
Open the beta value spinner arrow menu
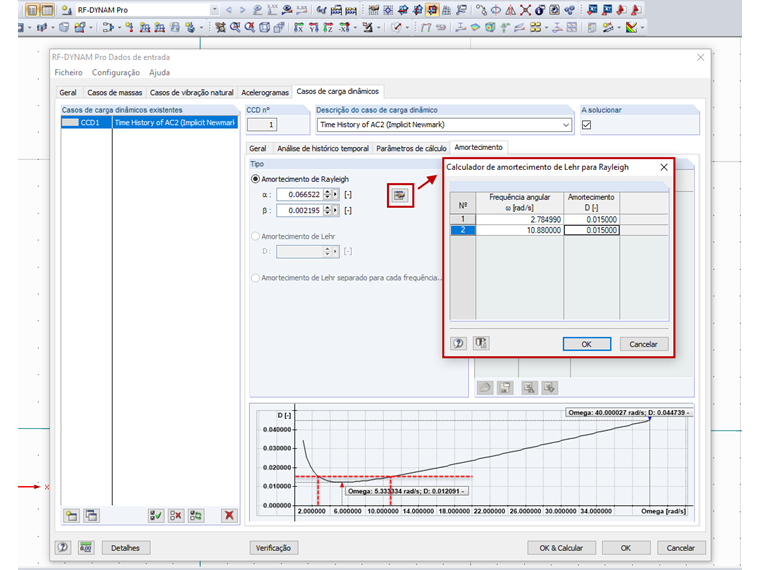point(335,210)
